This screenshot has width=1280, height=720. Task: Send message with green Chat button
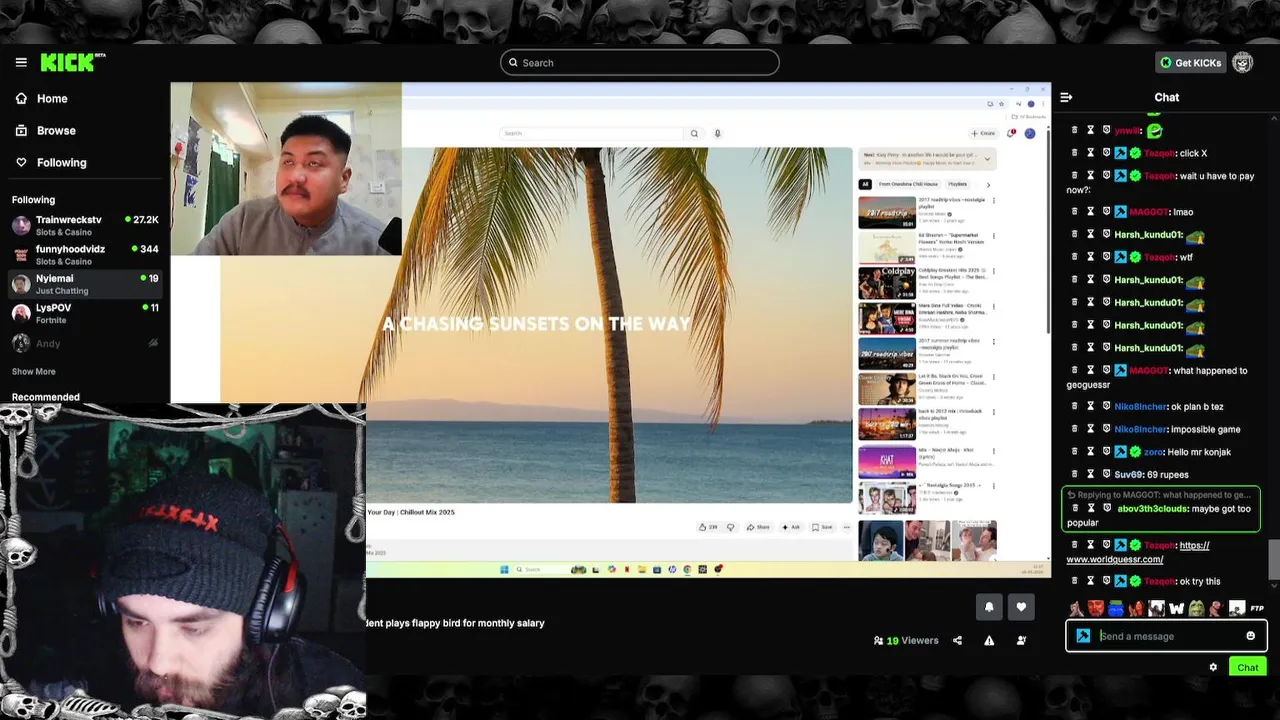point(1247,667)
